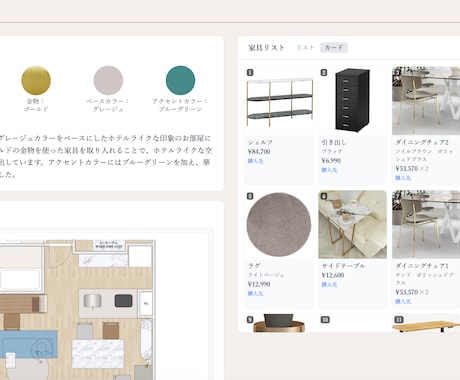The height and width of the screenshot is (380, 460).
Task: Follow the 購入先 link under サイドテーブル
Action: pos(329,285)
